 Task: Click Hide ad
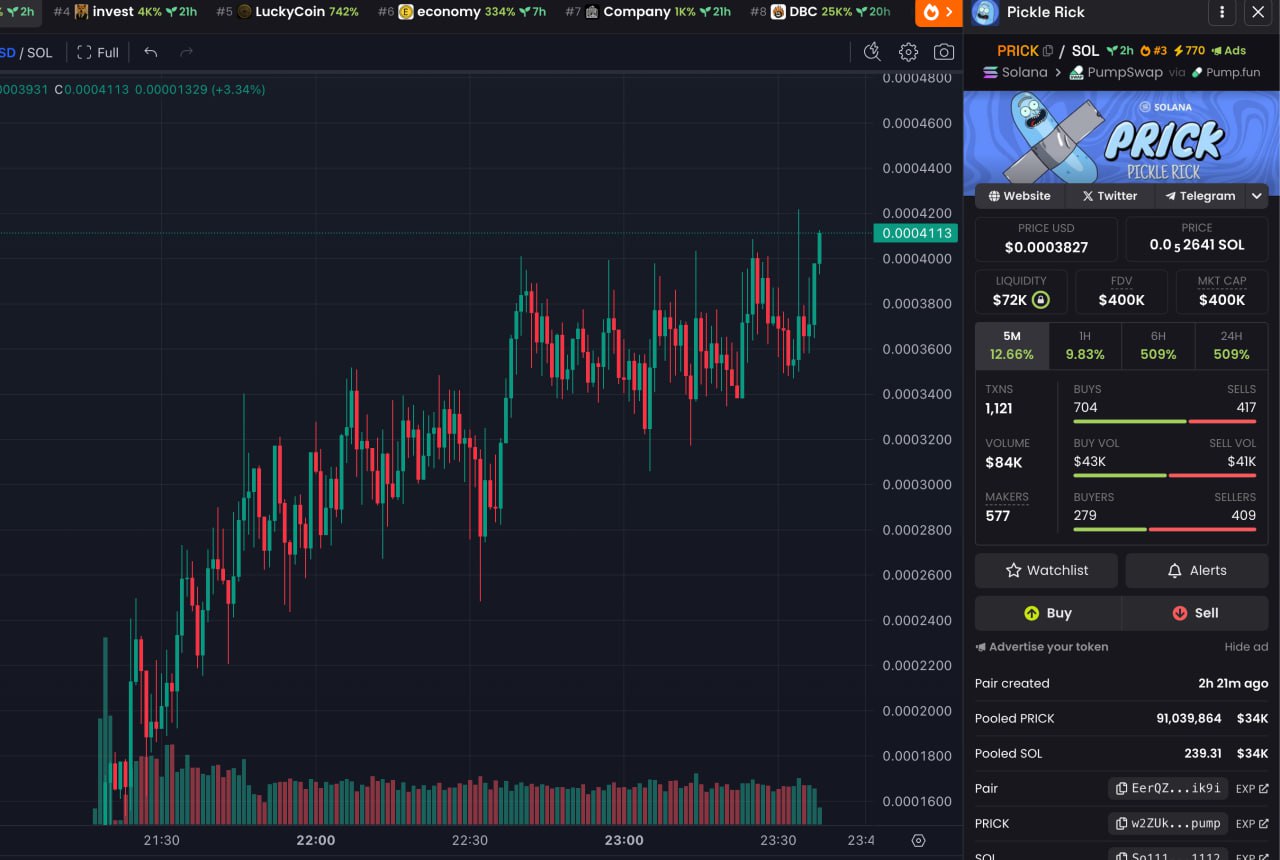pyautogui.click(x=1246, y=647)
